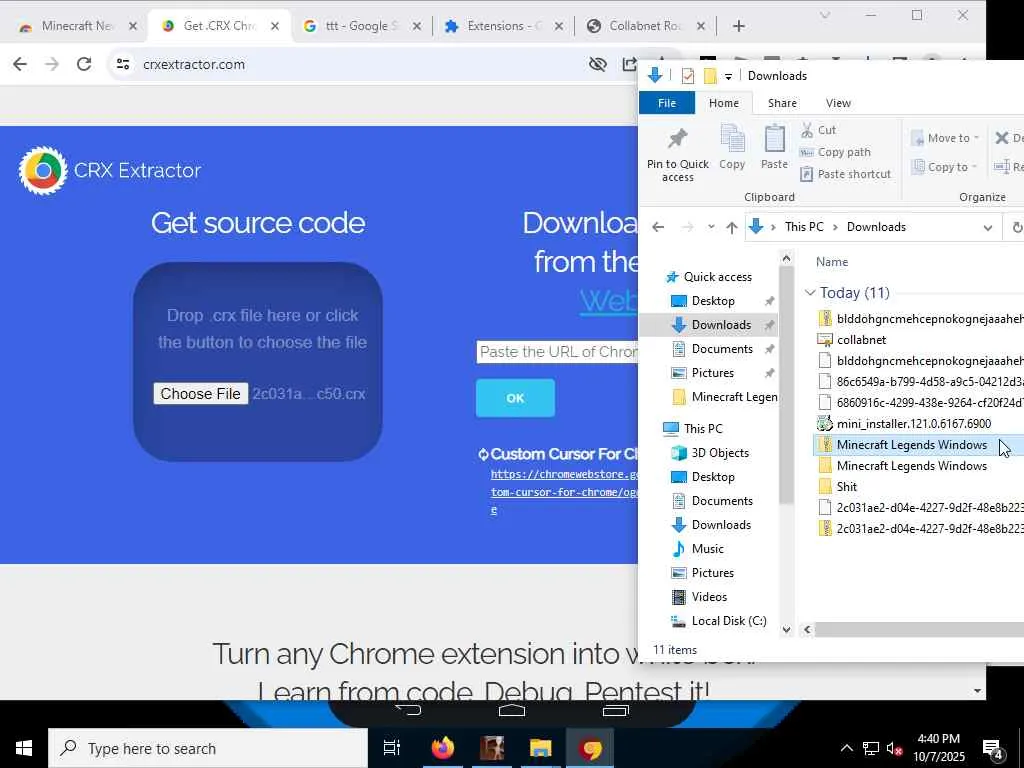Select the Home ribbon tab in Explorer
The width and height of the screenshot is (1024, 768).
724,103
